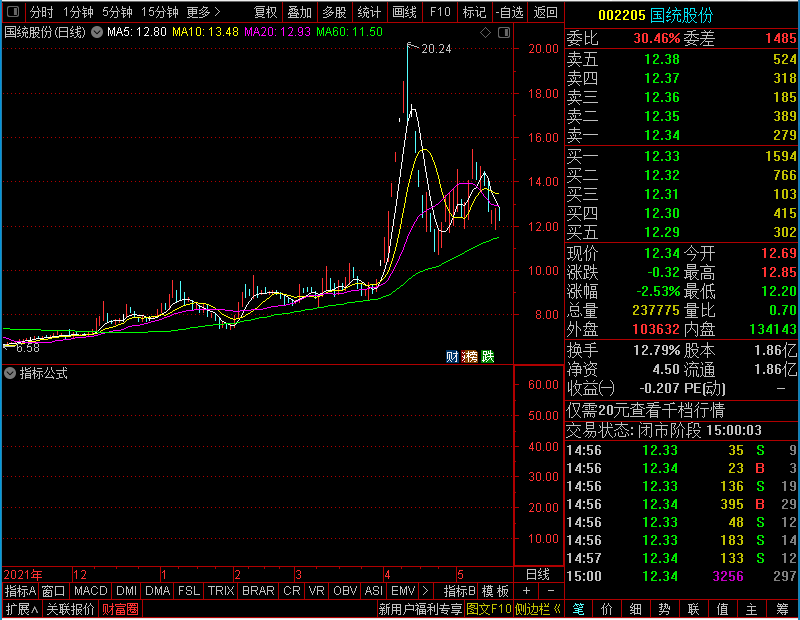Click the 新用户福利专享 link

[420, 609]
